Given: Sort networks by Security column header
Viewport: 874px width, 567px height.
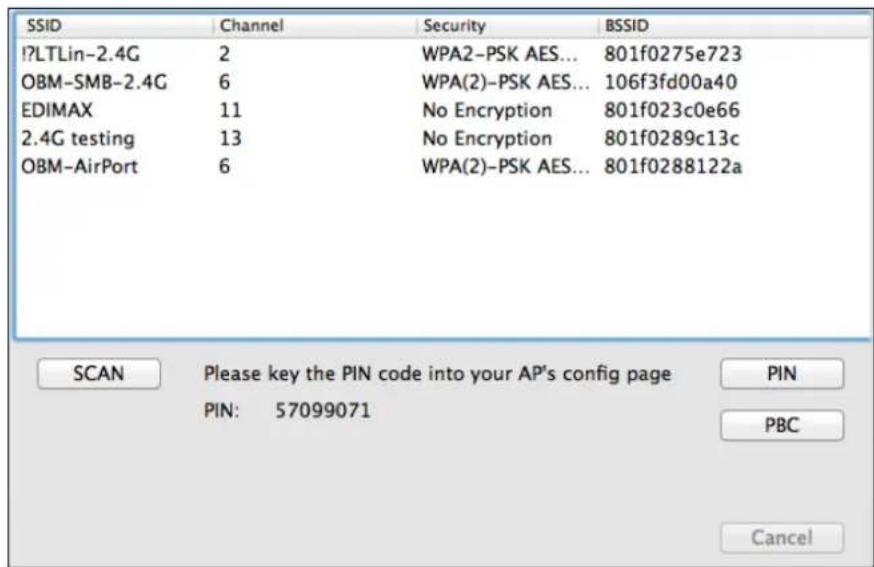Looking at the screenshot, I should click(x=505, y=24).
